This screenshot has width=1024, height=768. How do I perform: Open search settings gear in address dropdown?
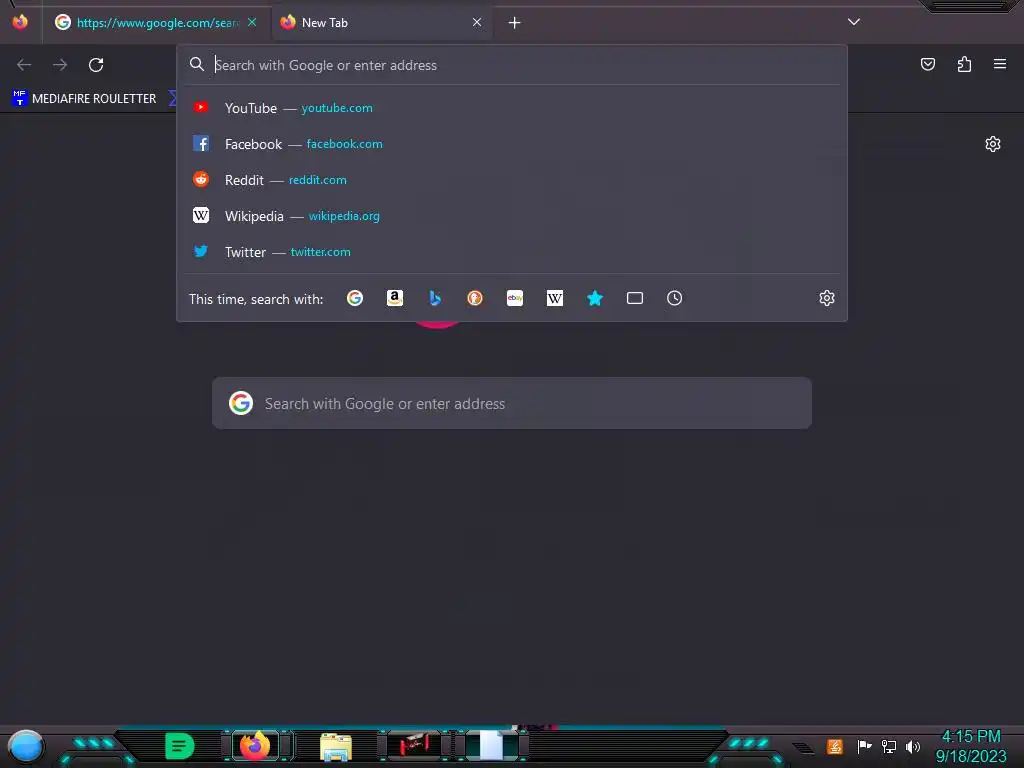[827, 298]
